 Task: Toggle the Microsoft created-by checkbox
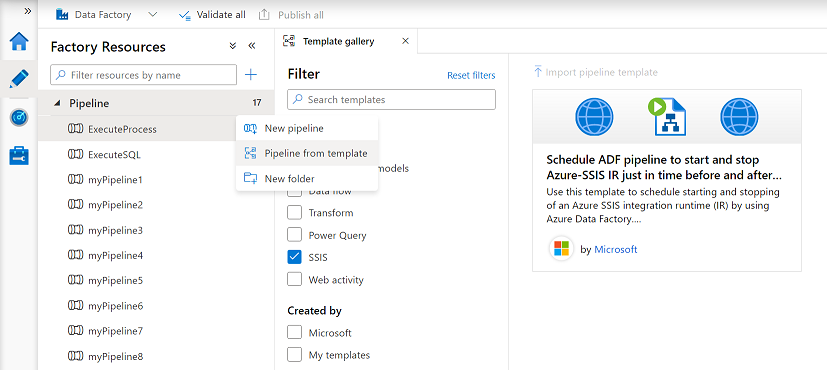click(294, 333)
